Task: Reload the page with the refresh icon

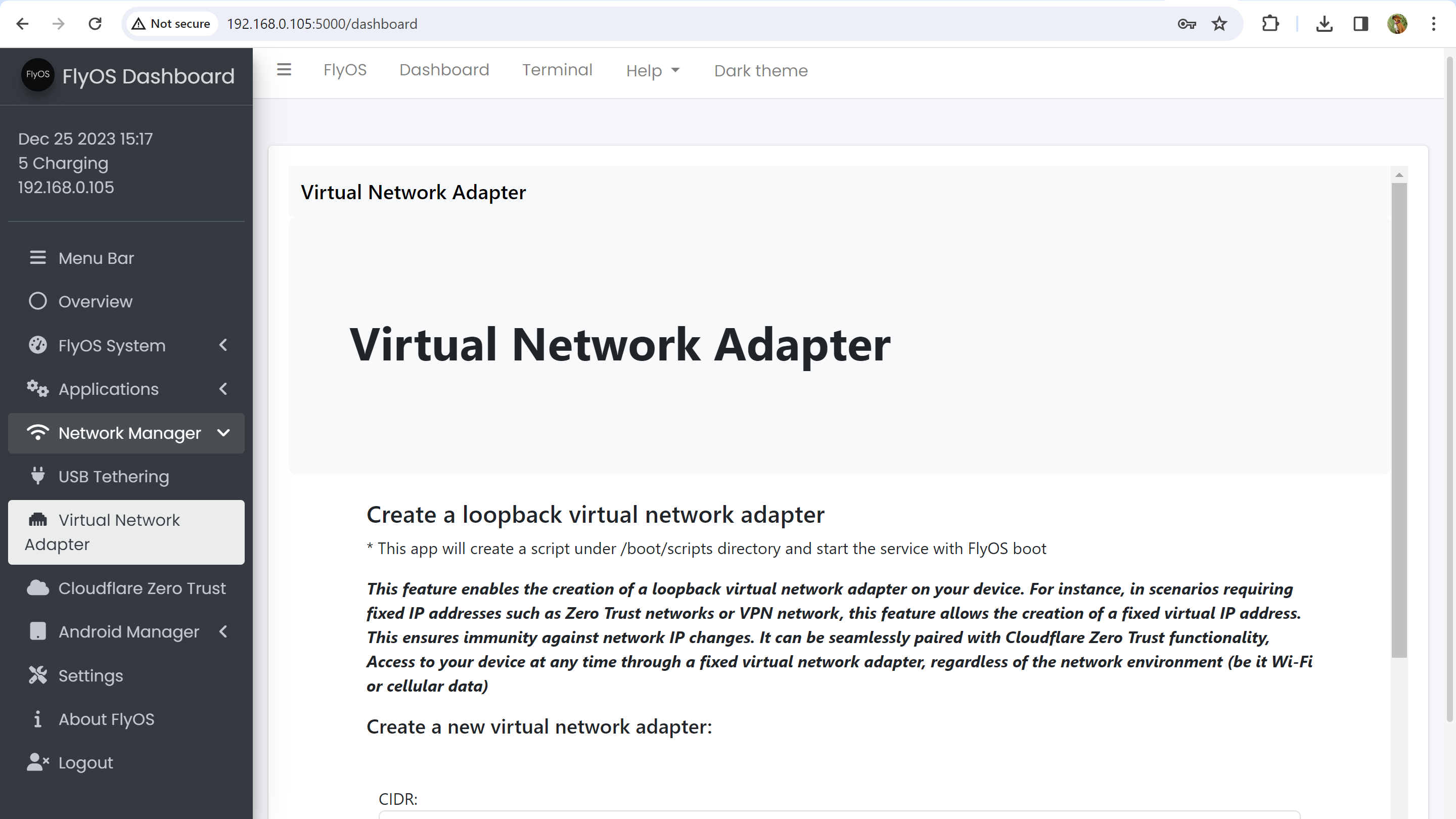Action: point(95,24)
